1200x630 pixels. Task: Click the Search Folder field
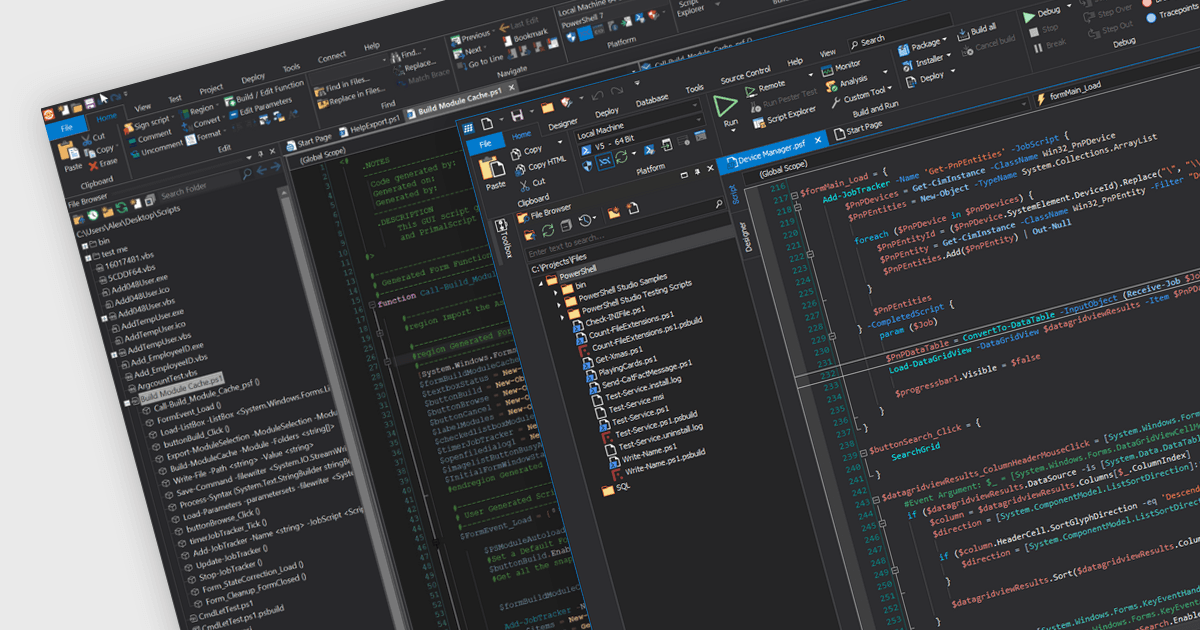(x=198, y=184)
